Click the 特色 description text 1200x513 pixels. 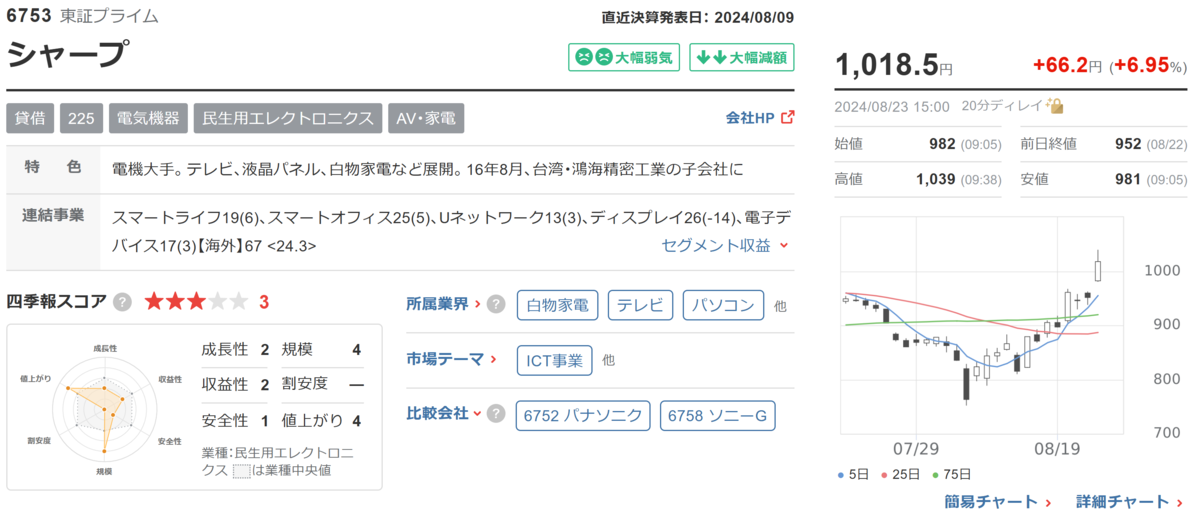tap(428, 169)
